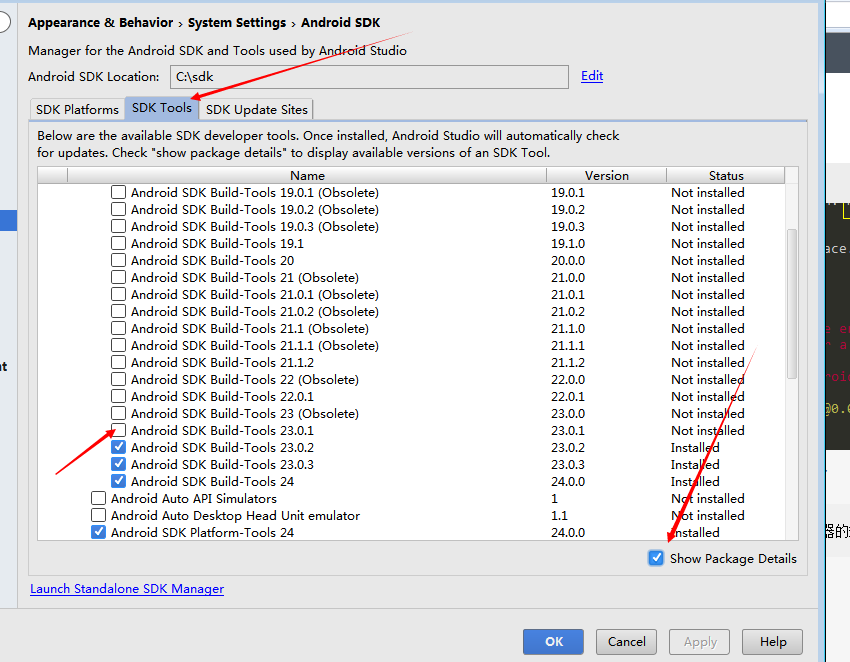Tick the Build-Tools 19.1 checkbox
Viewport: 850px width, 662px height.
pyautogui.click(x=118, y=243)
